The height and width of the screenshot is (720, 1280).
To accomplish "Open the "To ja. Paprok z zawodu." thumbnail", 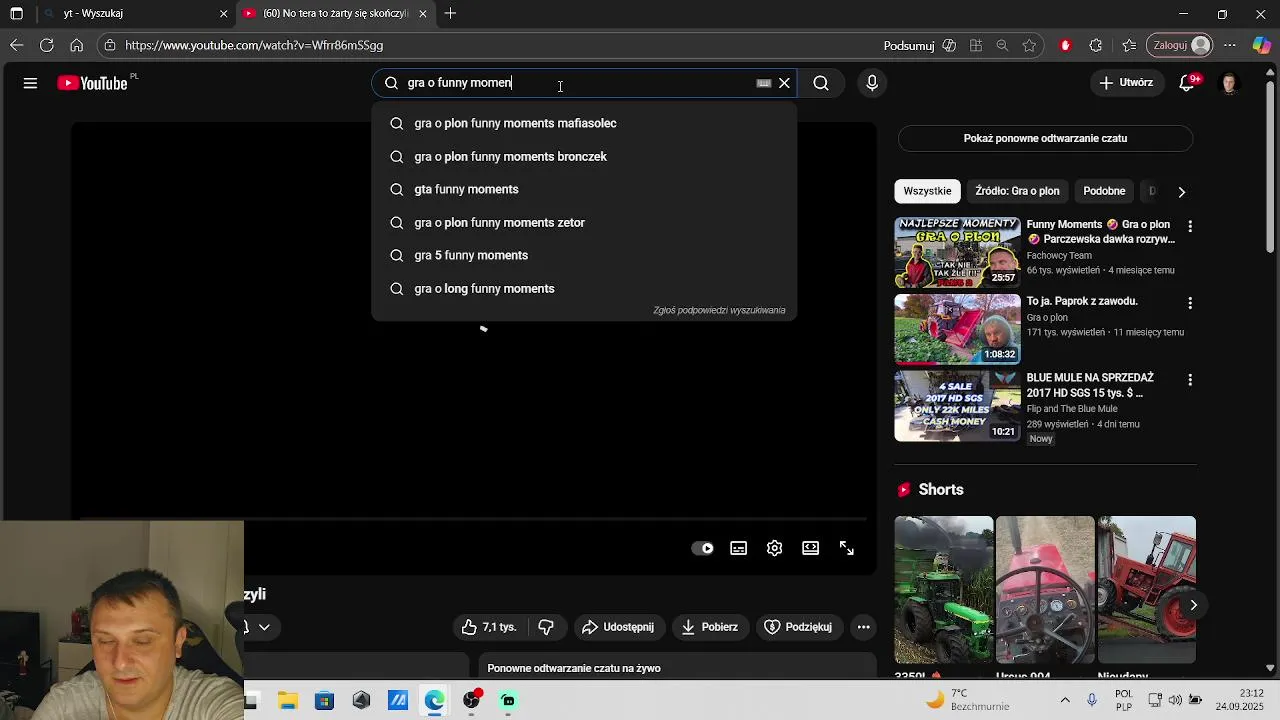I will click(957, 329).
